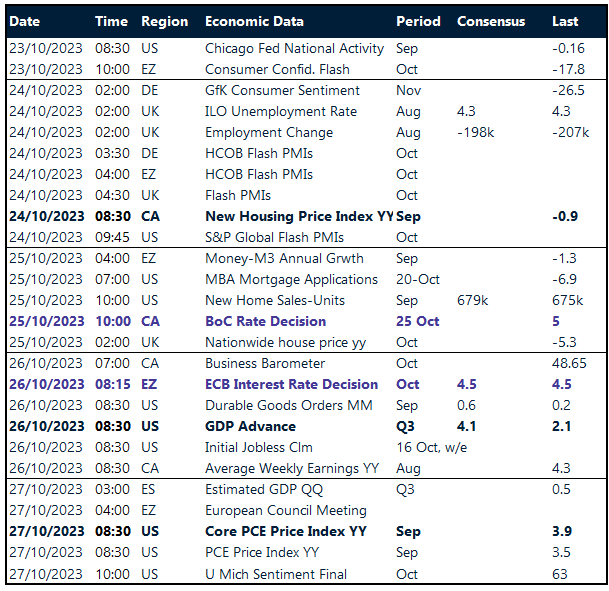Click the Region column header
The width and height of the screenshot is (609, 591).
pyautogui.click(x=164, y=21)
